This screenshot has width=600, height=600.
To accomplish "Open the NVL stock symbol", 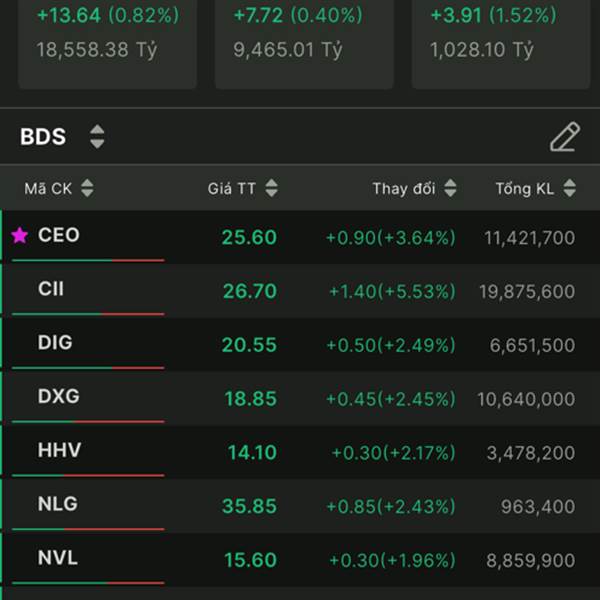I will [x=57, y=558].
